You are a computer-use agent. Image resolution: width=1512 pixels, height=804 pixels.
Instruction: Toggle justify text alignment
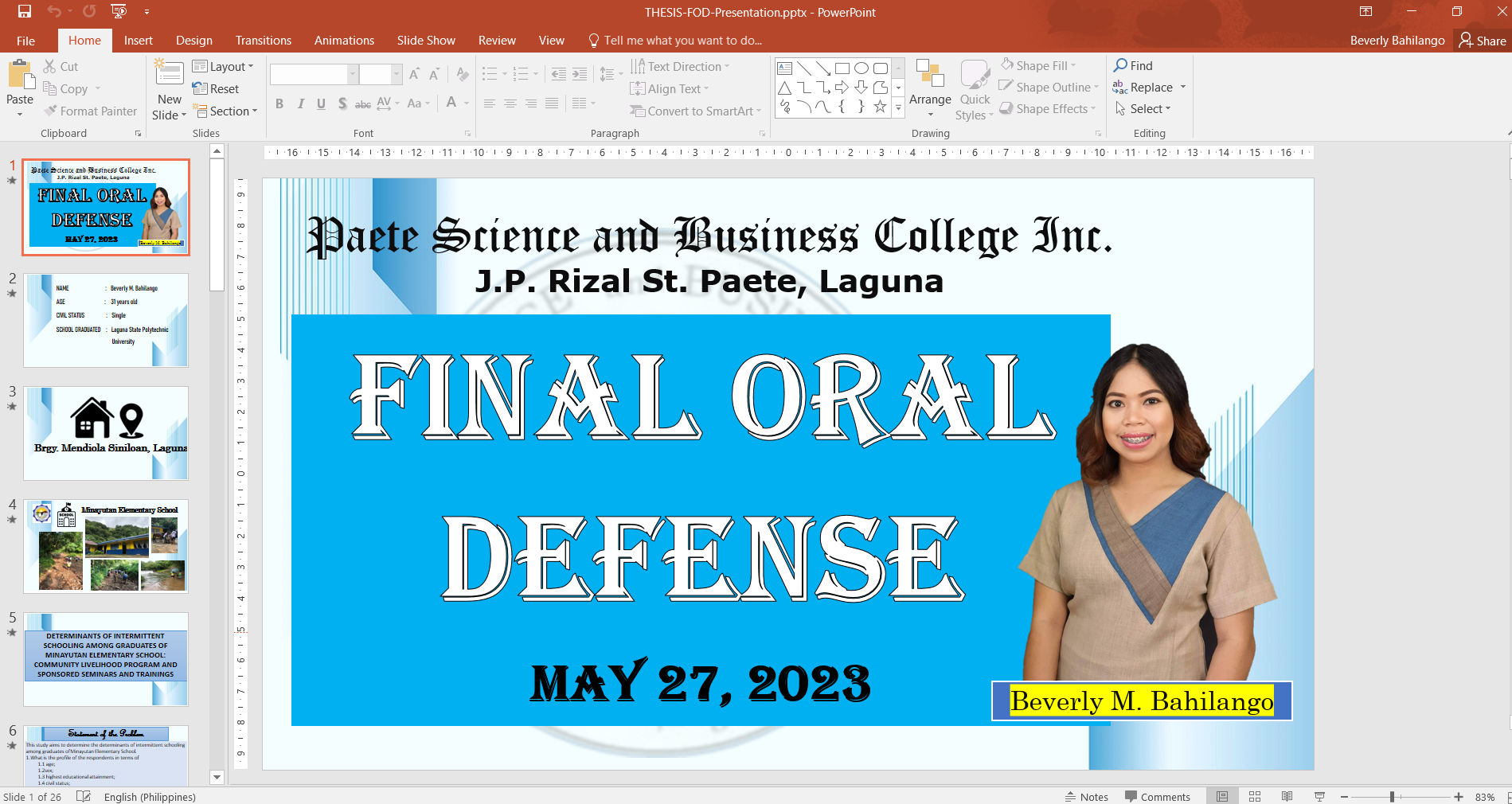click(x=551, y=103)
